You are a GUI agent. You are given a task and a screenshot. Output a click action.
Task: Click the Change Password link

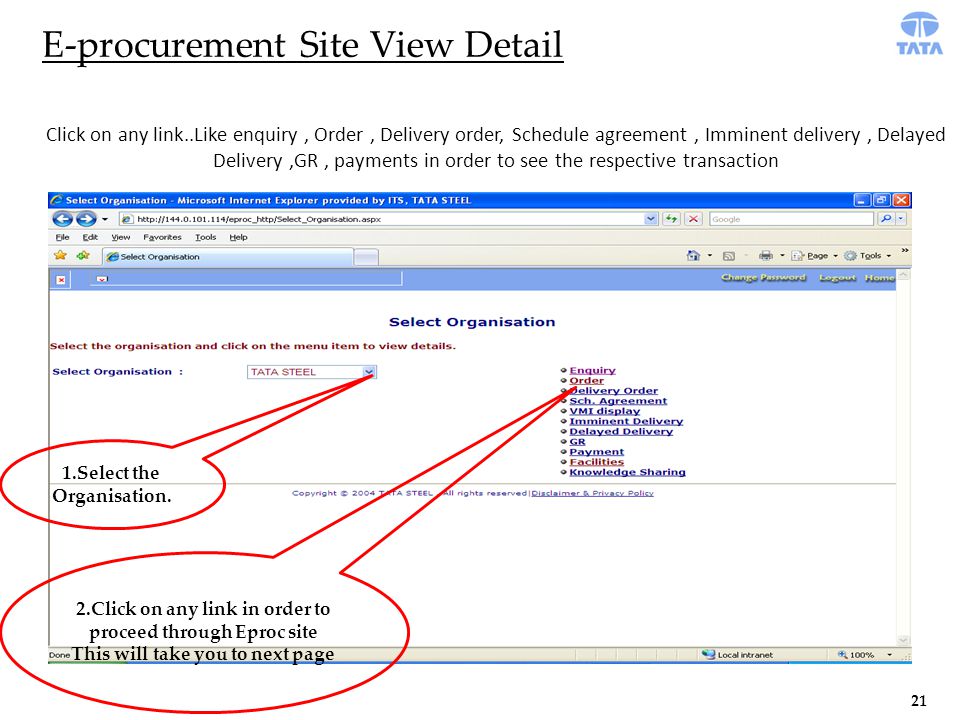[763, 278]
